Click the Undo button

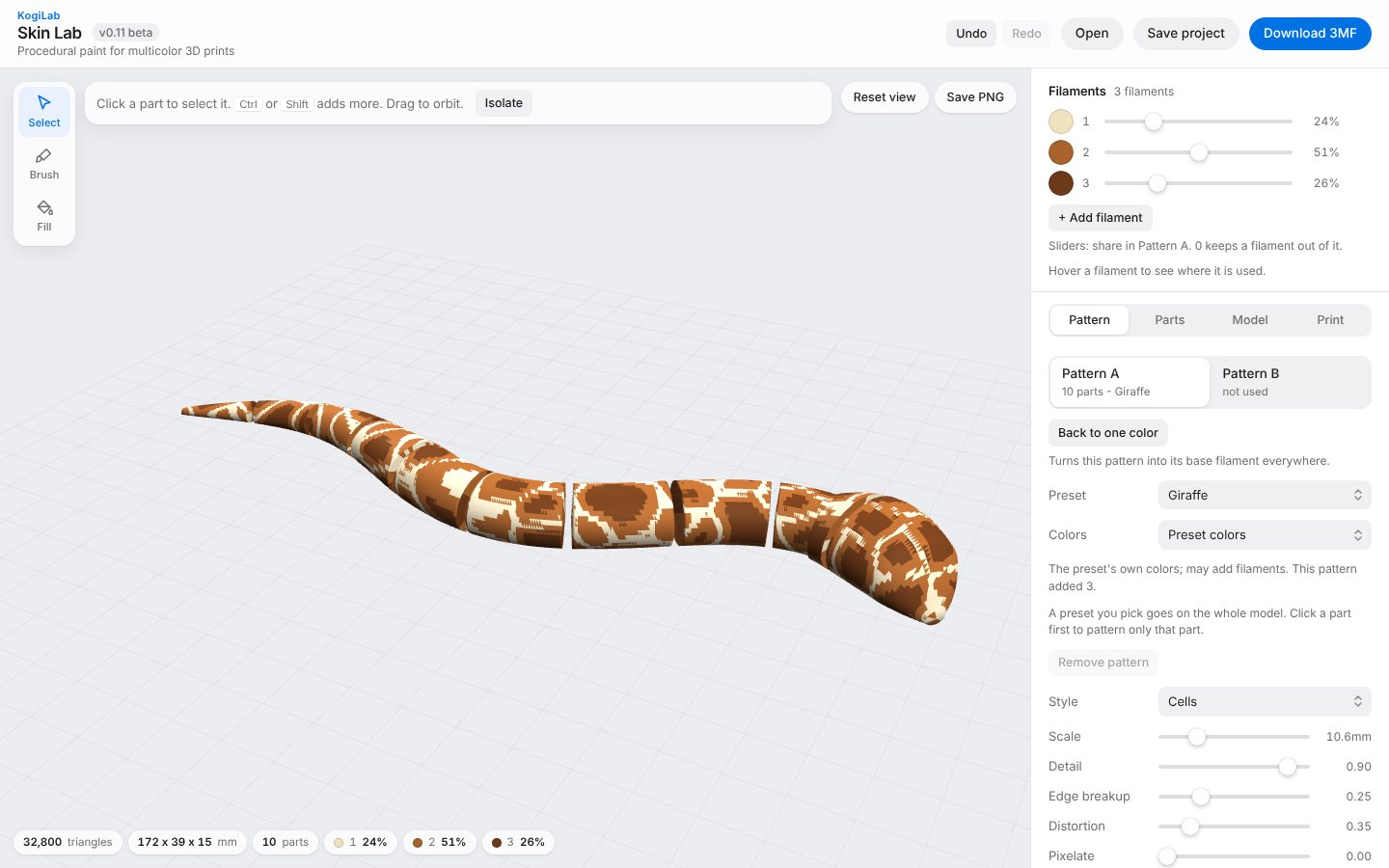(971, 34)
